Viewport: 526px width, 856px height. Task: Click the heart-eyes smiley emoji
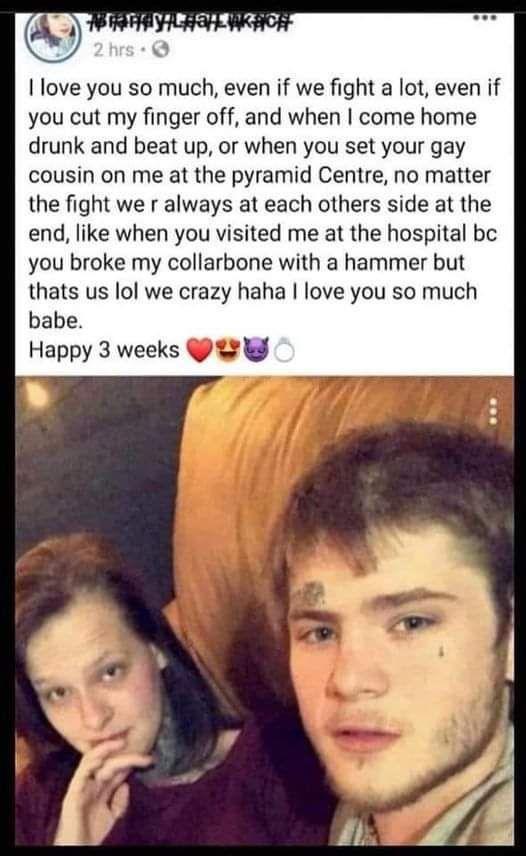click(228, 350)
